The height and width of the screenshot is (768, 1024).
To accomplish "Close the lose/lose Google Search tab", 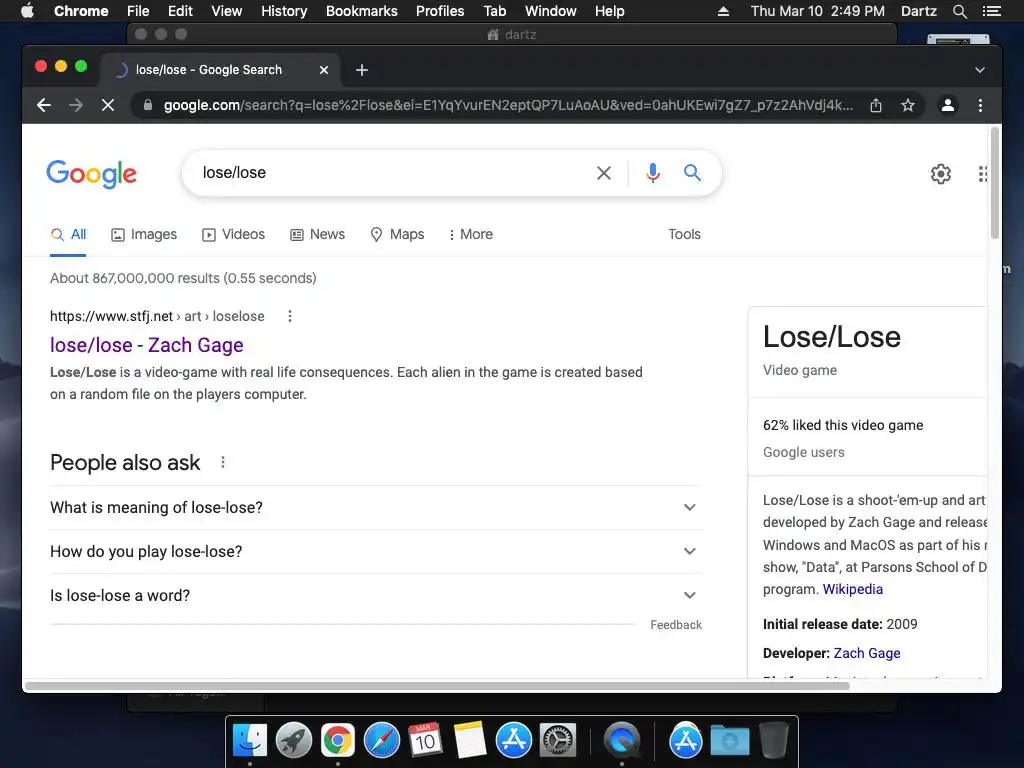I will (324, 70).
